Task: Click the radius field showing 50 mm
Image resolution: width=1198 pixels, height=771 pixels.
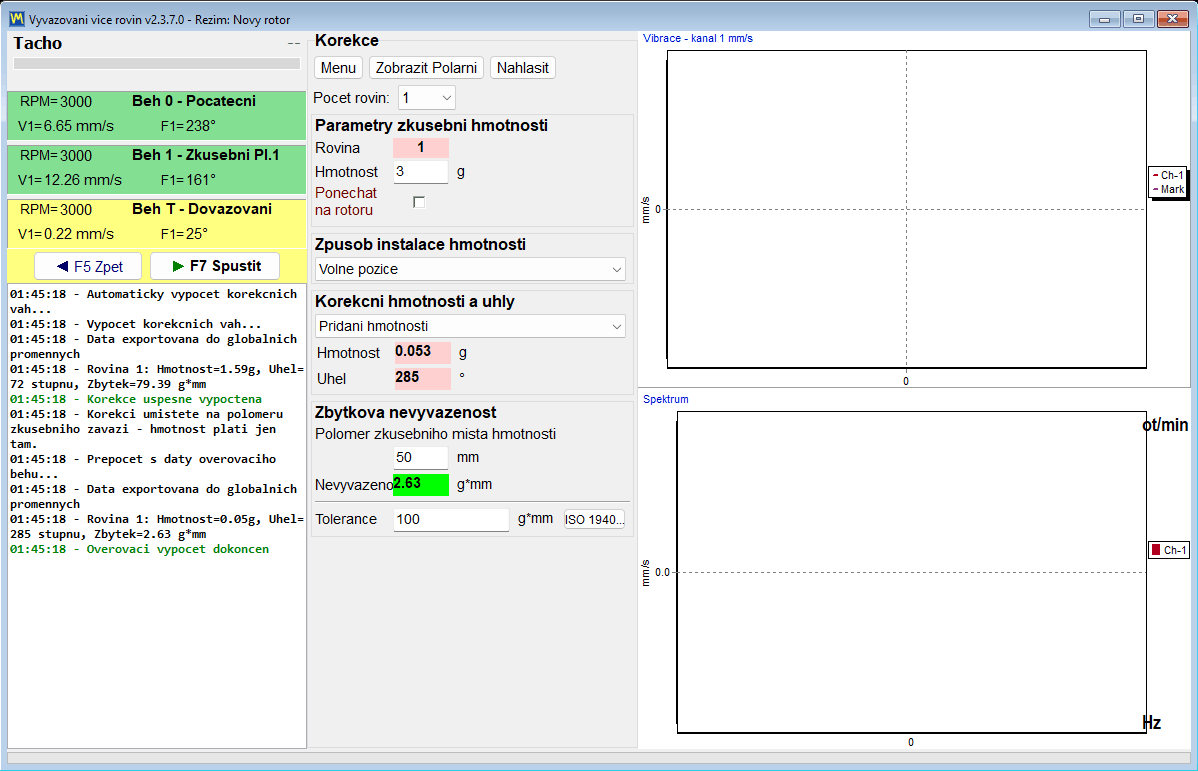Action: point(420,458)
